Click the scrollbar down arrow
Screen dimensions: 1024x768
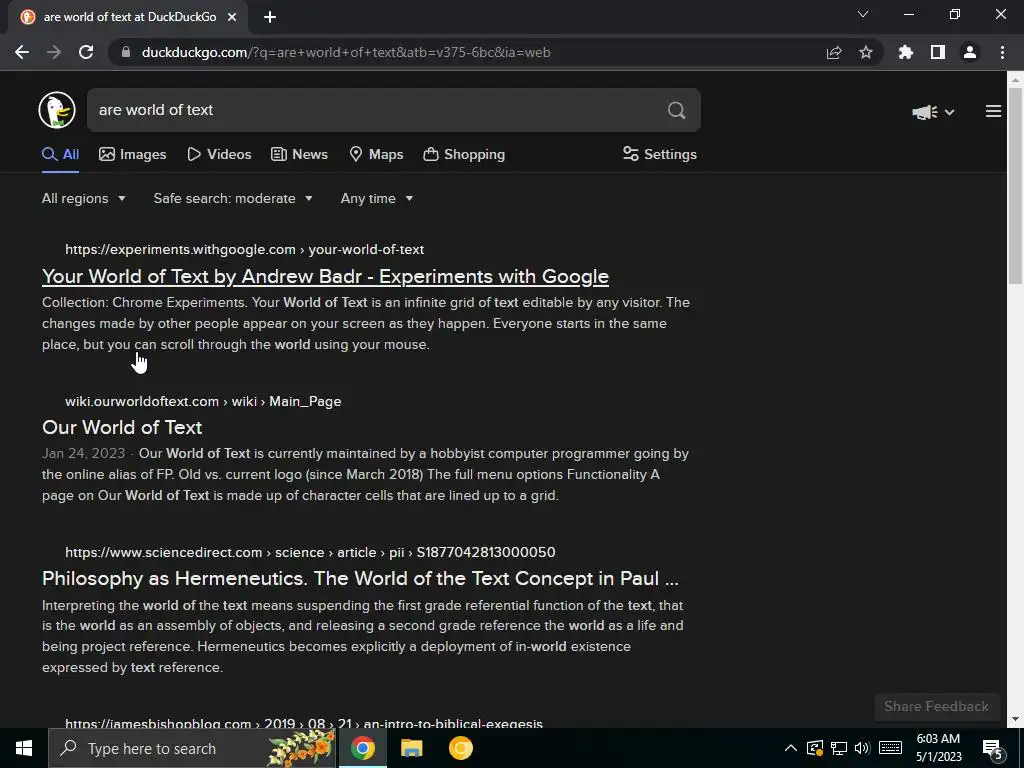tap(1015, 720)
